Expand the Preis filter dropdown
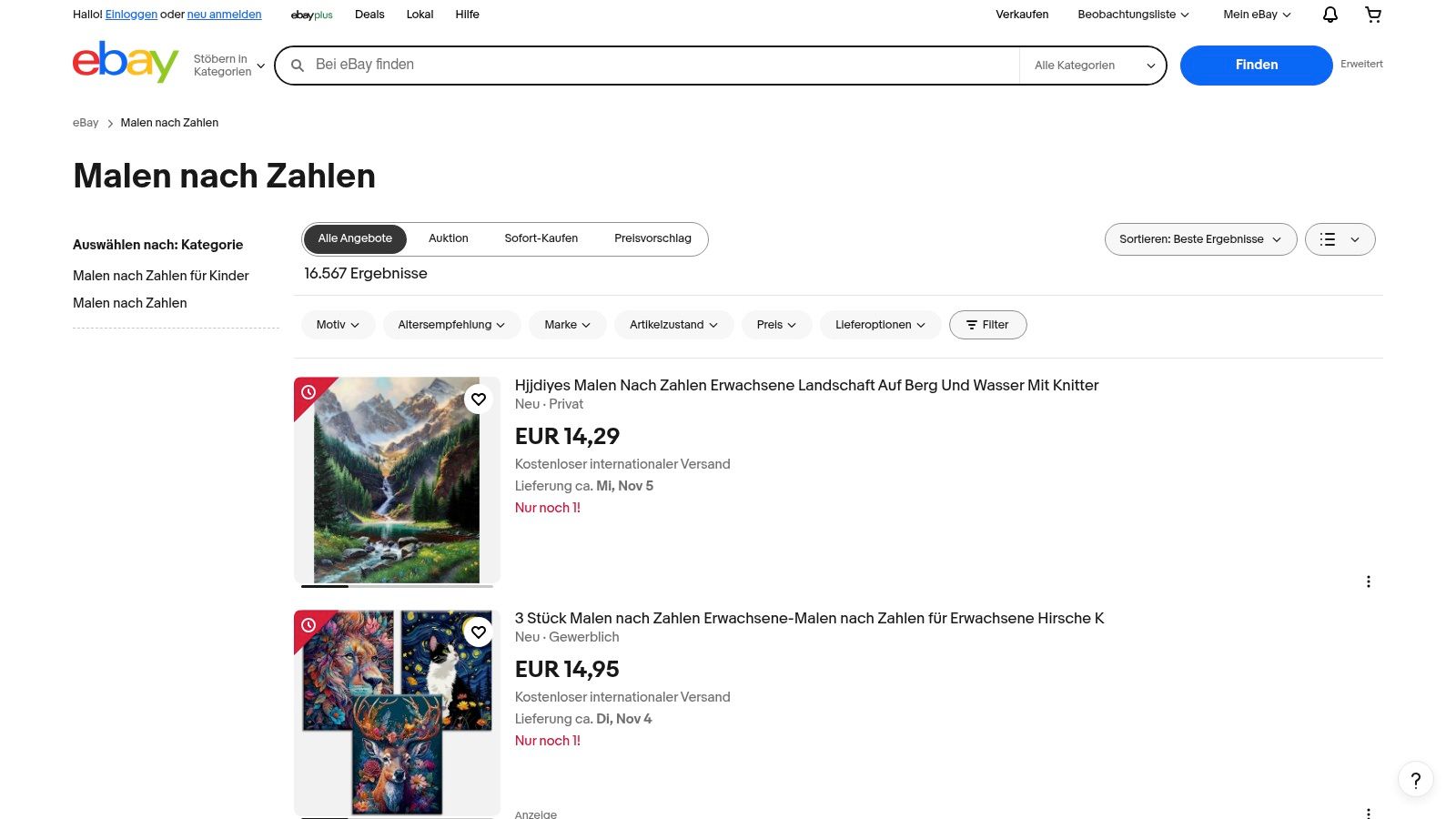 point(776,324)
